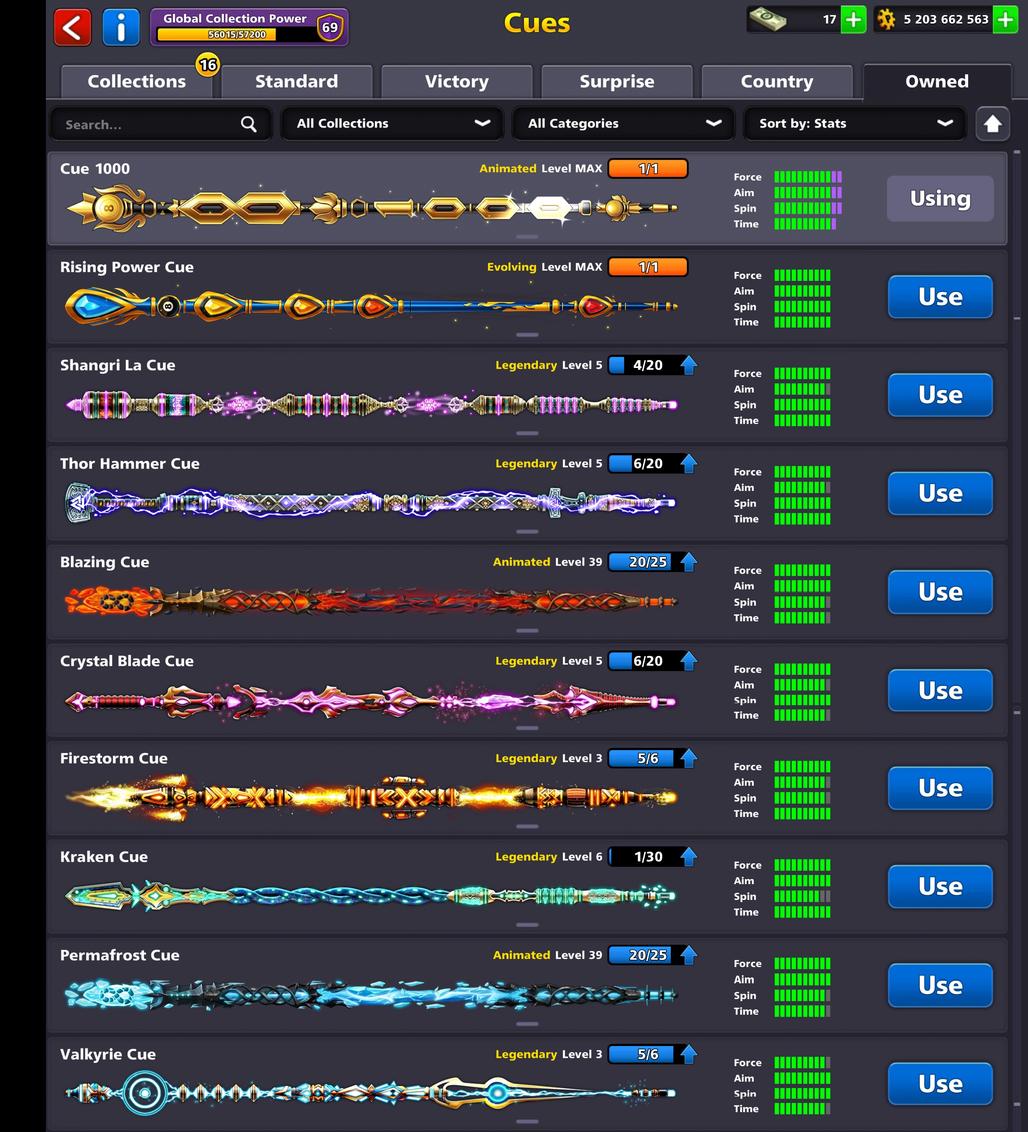Open the All Categories dropdown
Screen dimensions: 1028x1132
(x=624, y=124)
